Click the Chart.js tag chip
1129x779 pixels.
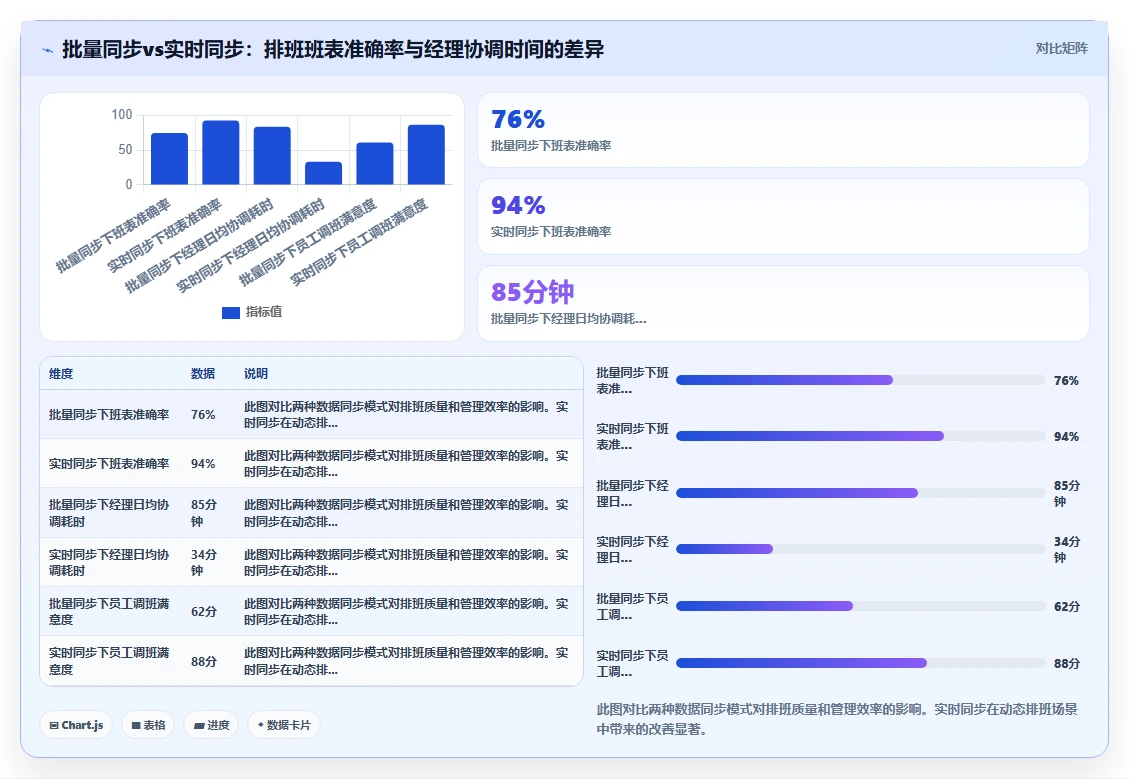click(x=76, y=725)
